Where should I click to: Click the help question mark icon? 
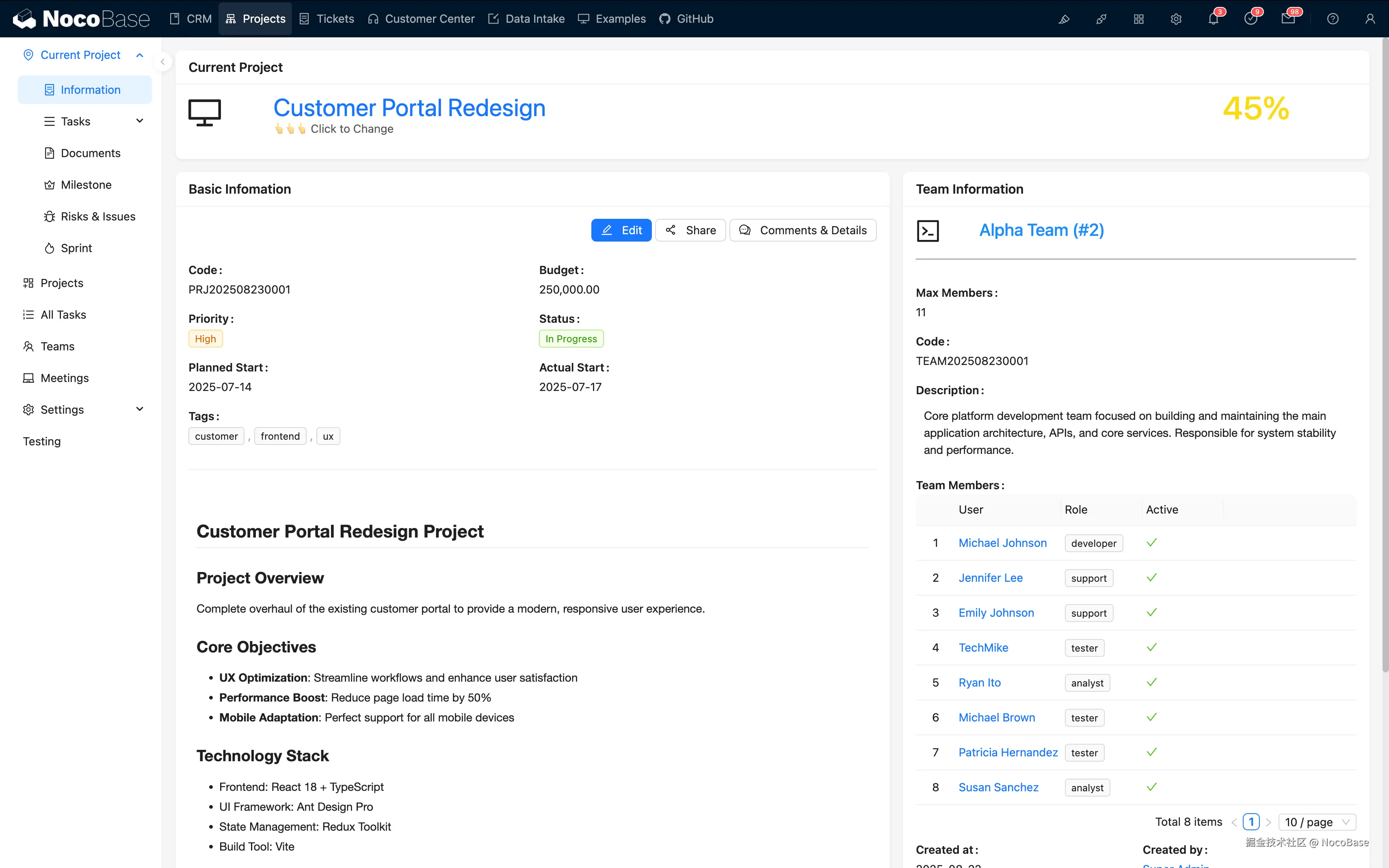(1332, 19)
